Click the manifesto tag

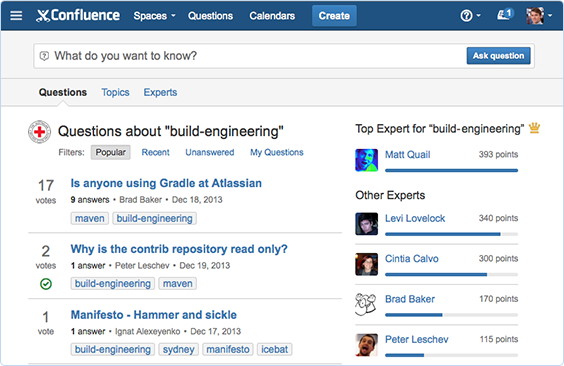point(228,349)
